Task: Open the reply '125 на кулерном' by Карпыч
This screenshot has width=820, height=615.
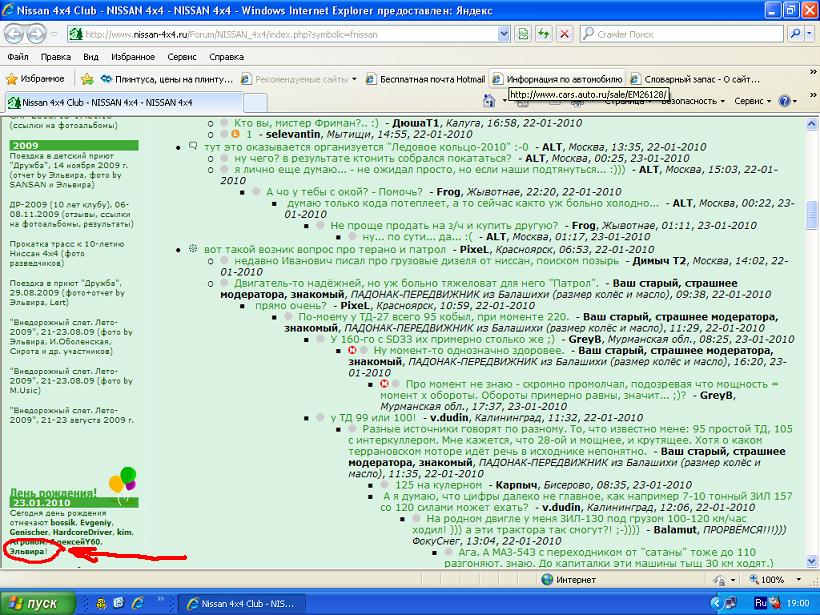Action: pos(438,485)
